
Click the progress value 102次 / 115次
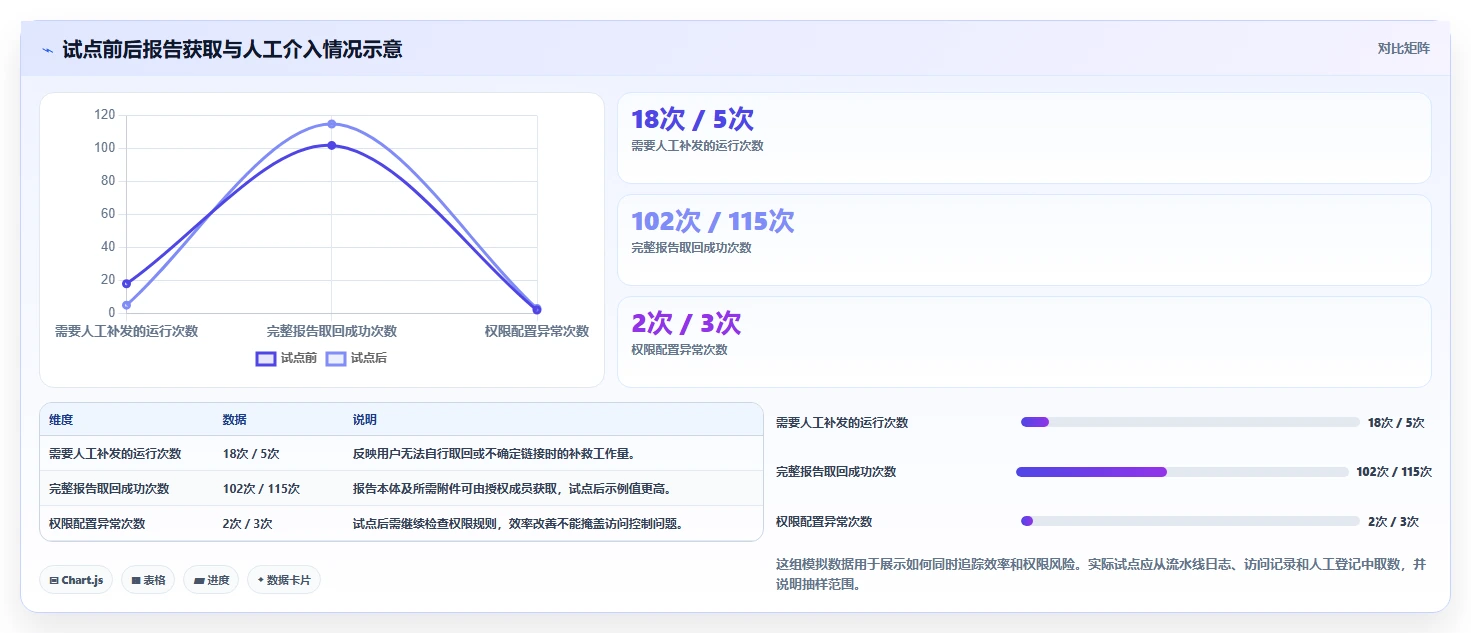tap(1394, 472)
